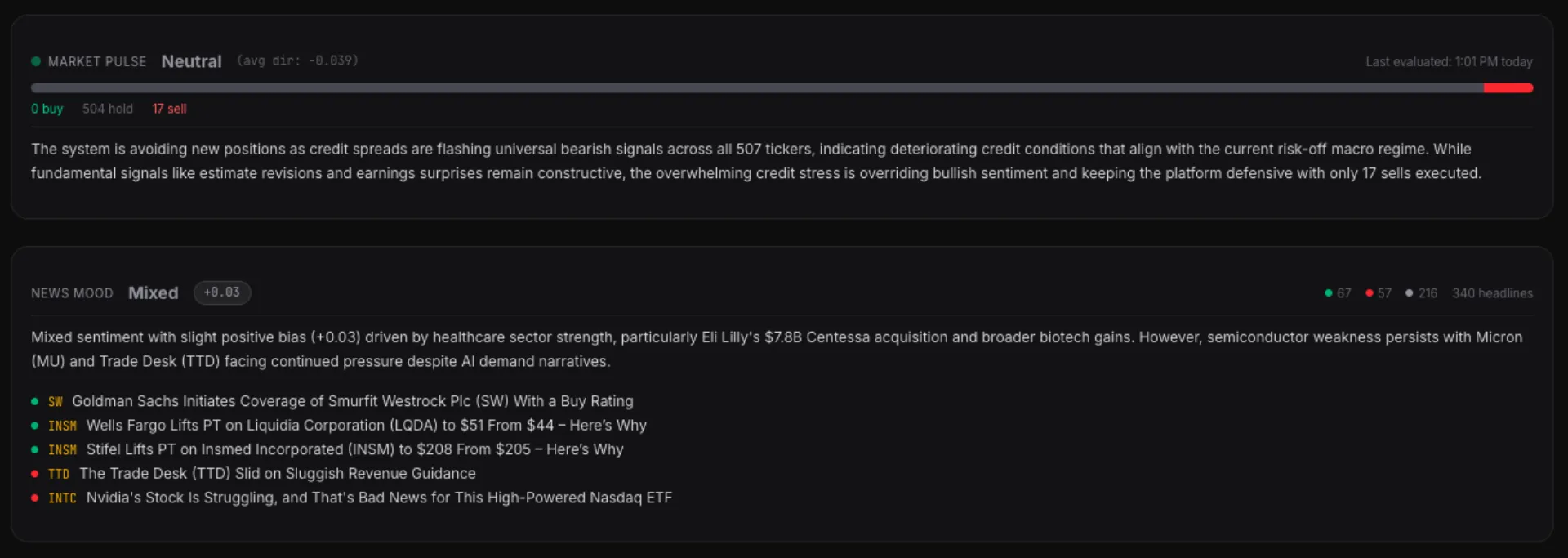This screenshot has width=1568, height=558.
Task: Toggle the green bullet beside the Goldman Sachs headline
Action: coord(33,401)
